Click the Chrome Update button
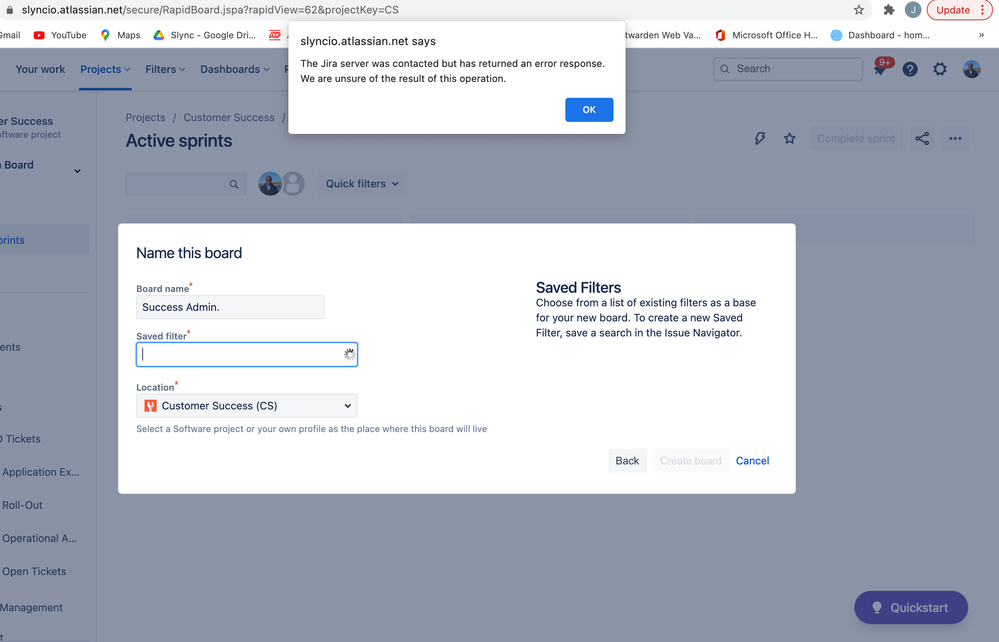 pos(959,10)
